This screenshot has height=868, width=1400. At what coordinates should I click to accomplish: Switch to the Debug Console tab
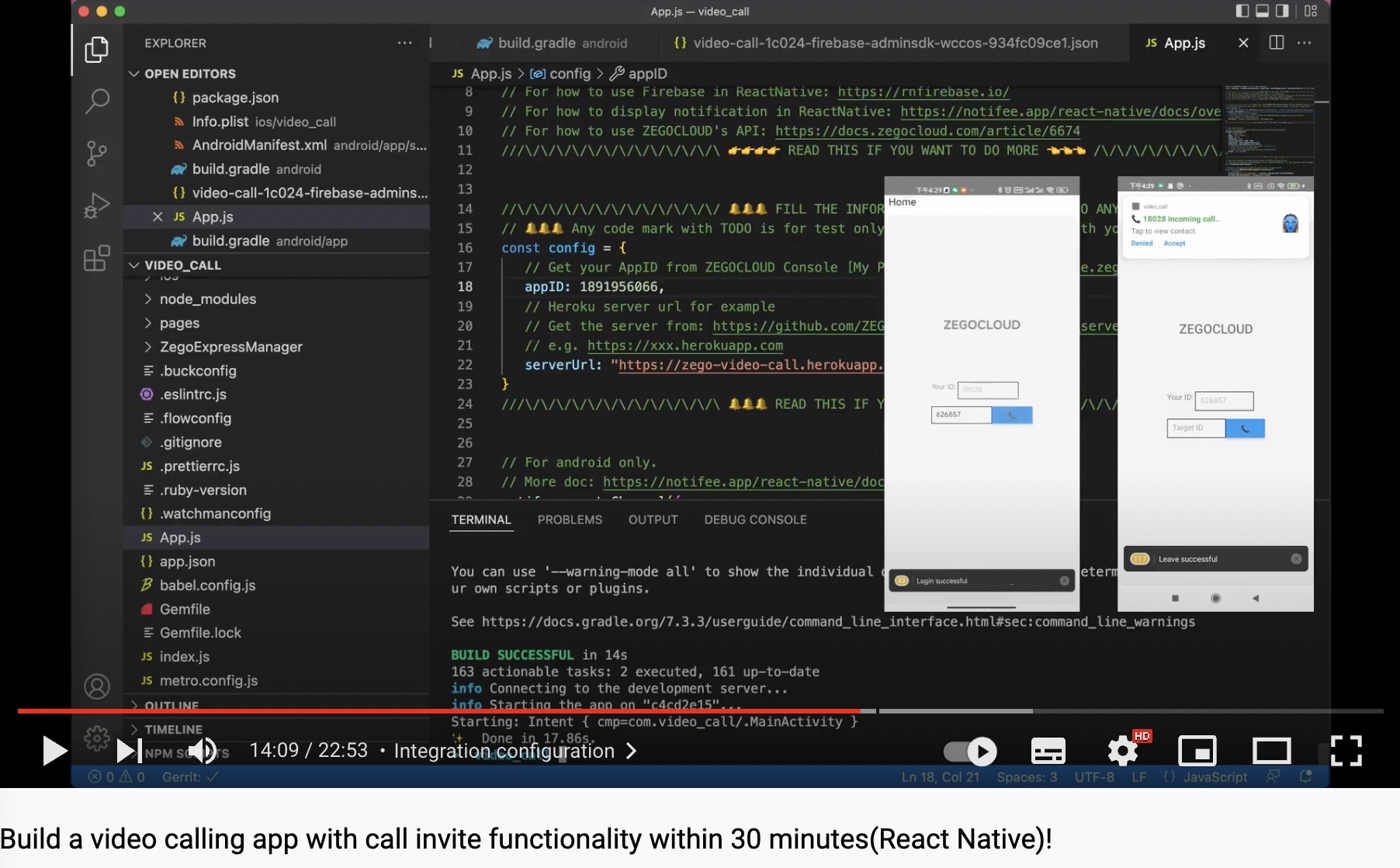pos(755,519)
